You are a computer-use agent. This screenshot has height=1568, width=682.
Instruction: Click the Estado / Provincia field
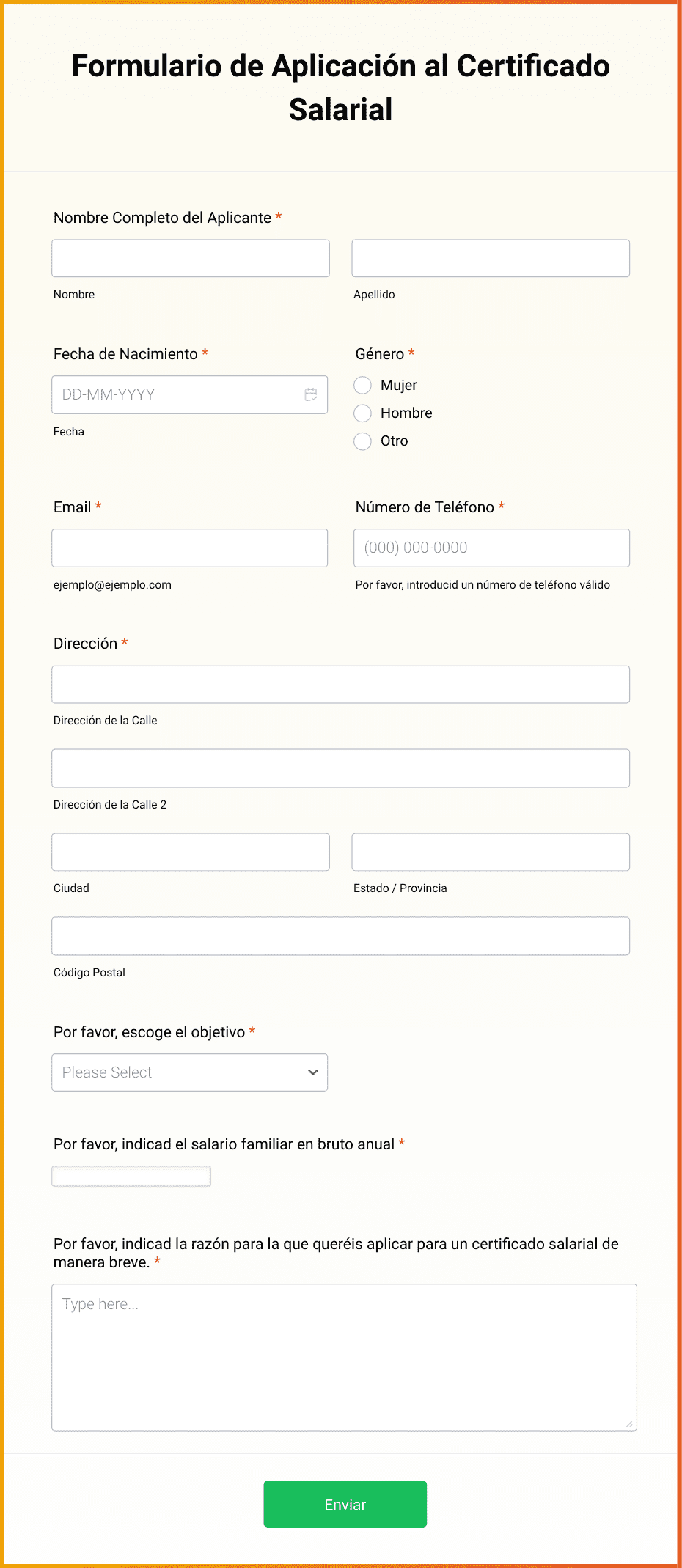pos(491,852)
